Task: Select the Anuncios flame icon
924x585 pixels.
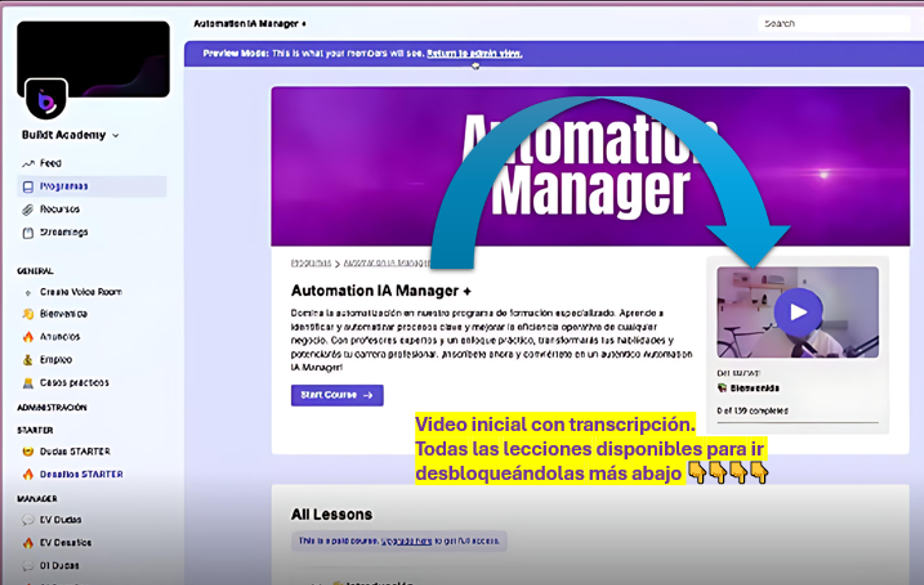Action: pos(27,339)
